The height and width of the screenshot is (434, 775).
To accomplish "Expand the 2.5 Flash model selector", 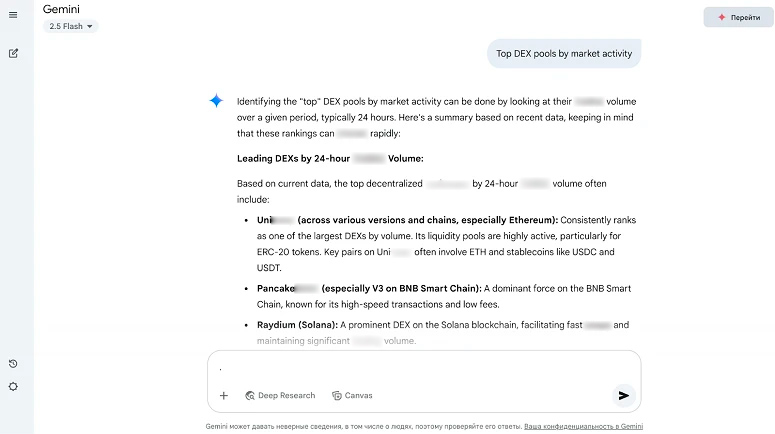I will click(x=70, y=26).
